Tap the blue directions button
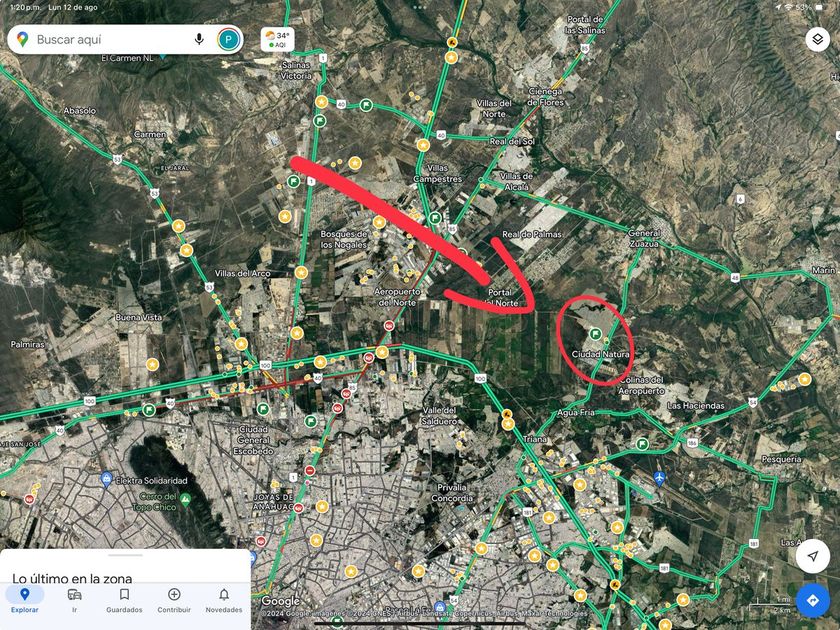This screenshot has width=840, height=630. (813, 600)
